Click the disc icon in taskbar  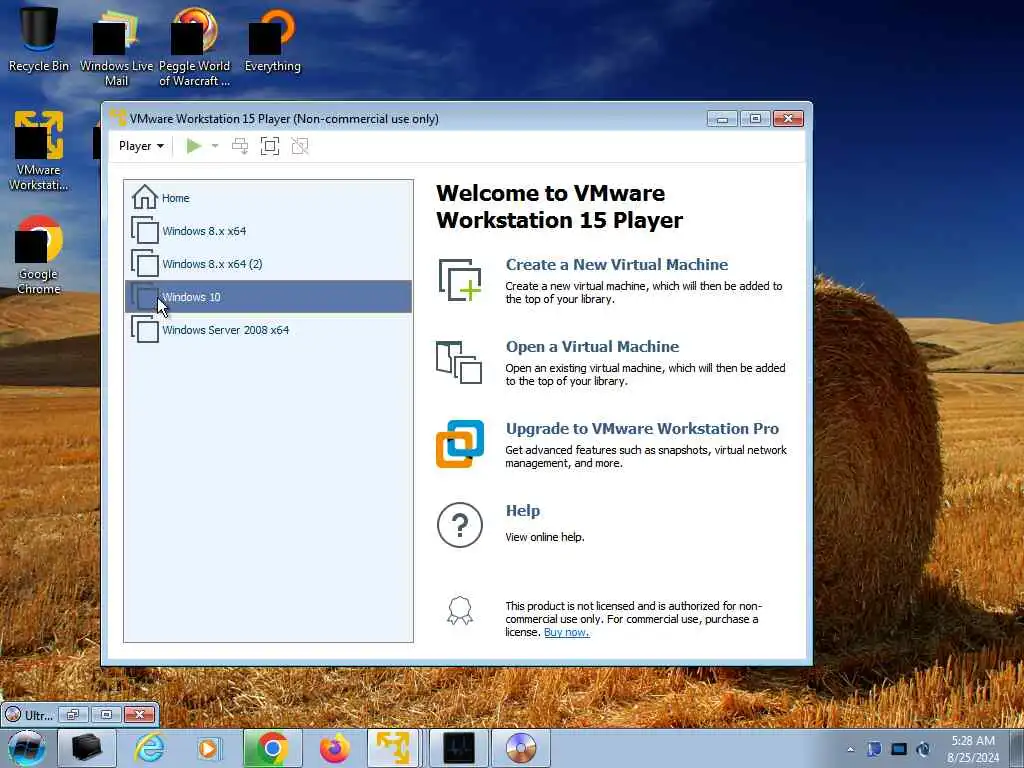pyautogui.click(x=520, y=748)
